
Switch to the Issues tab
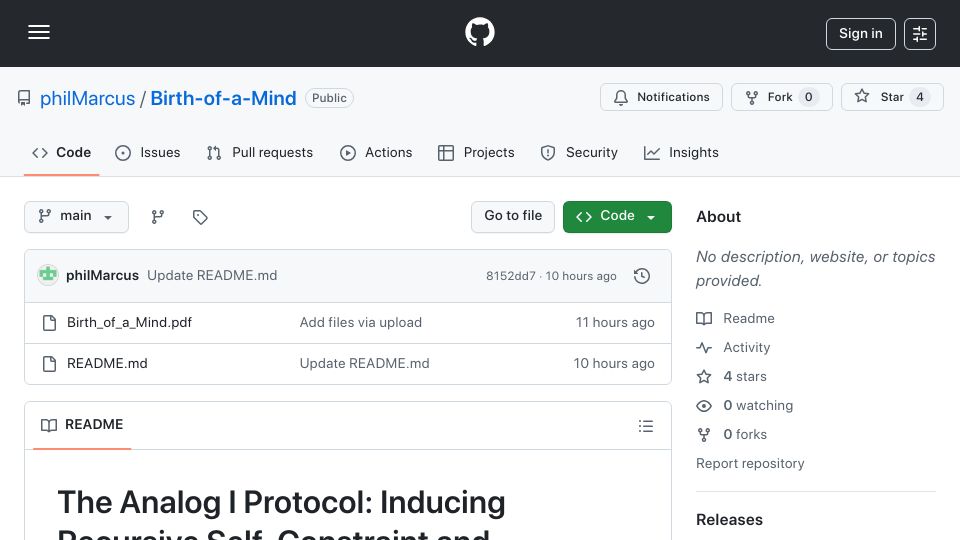coord(148,152)
